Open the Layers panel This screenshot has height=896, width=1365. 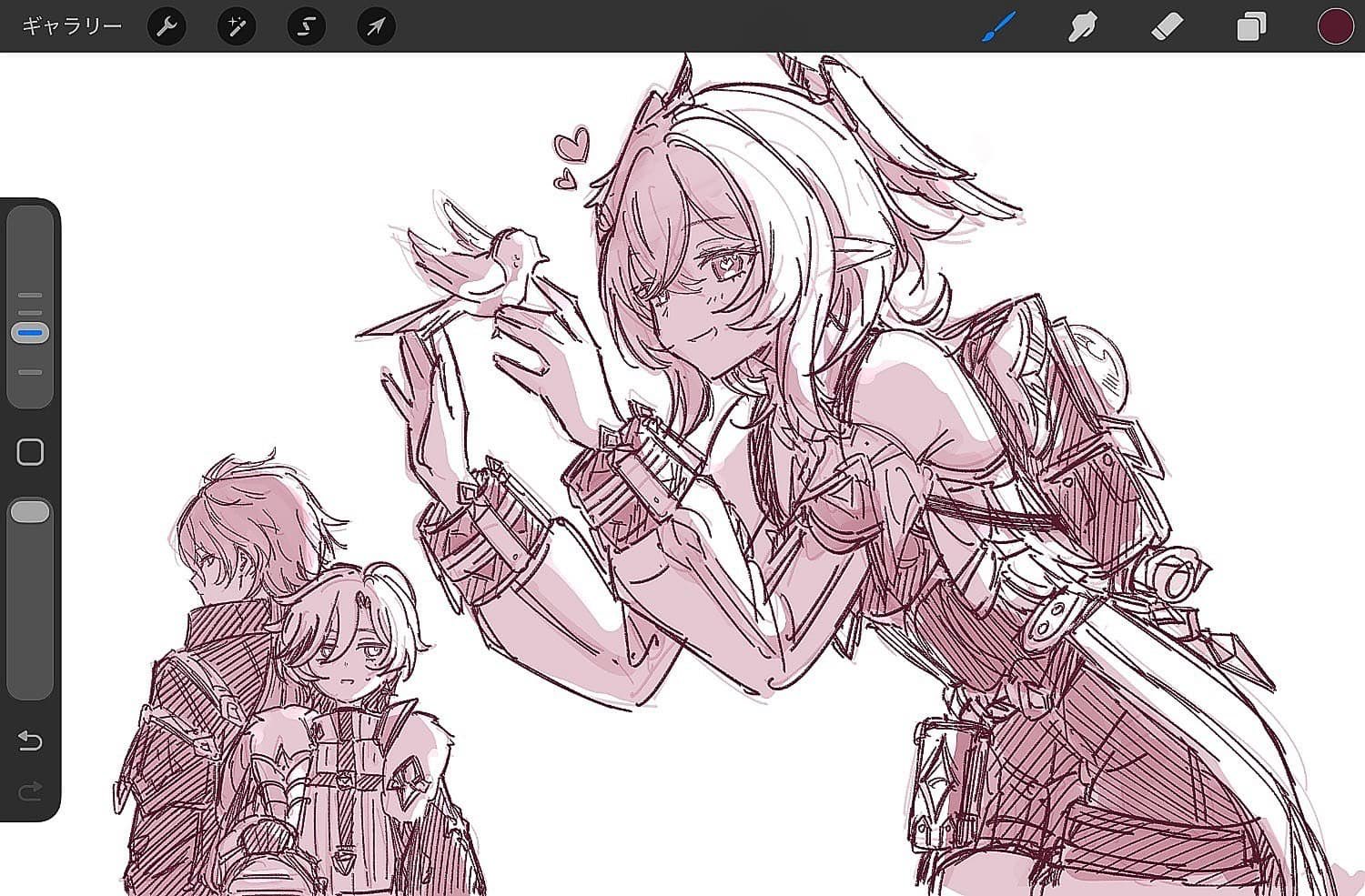[1251, 26]
